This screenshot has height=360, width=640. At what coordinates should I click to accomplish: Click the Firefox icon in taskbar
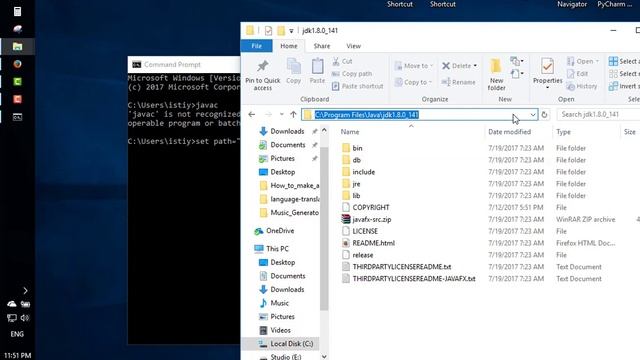coord(17,64)
